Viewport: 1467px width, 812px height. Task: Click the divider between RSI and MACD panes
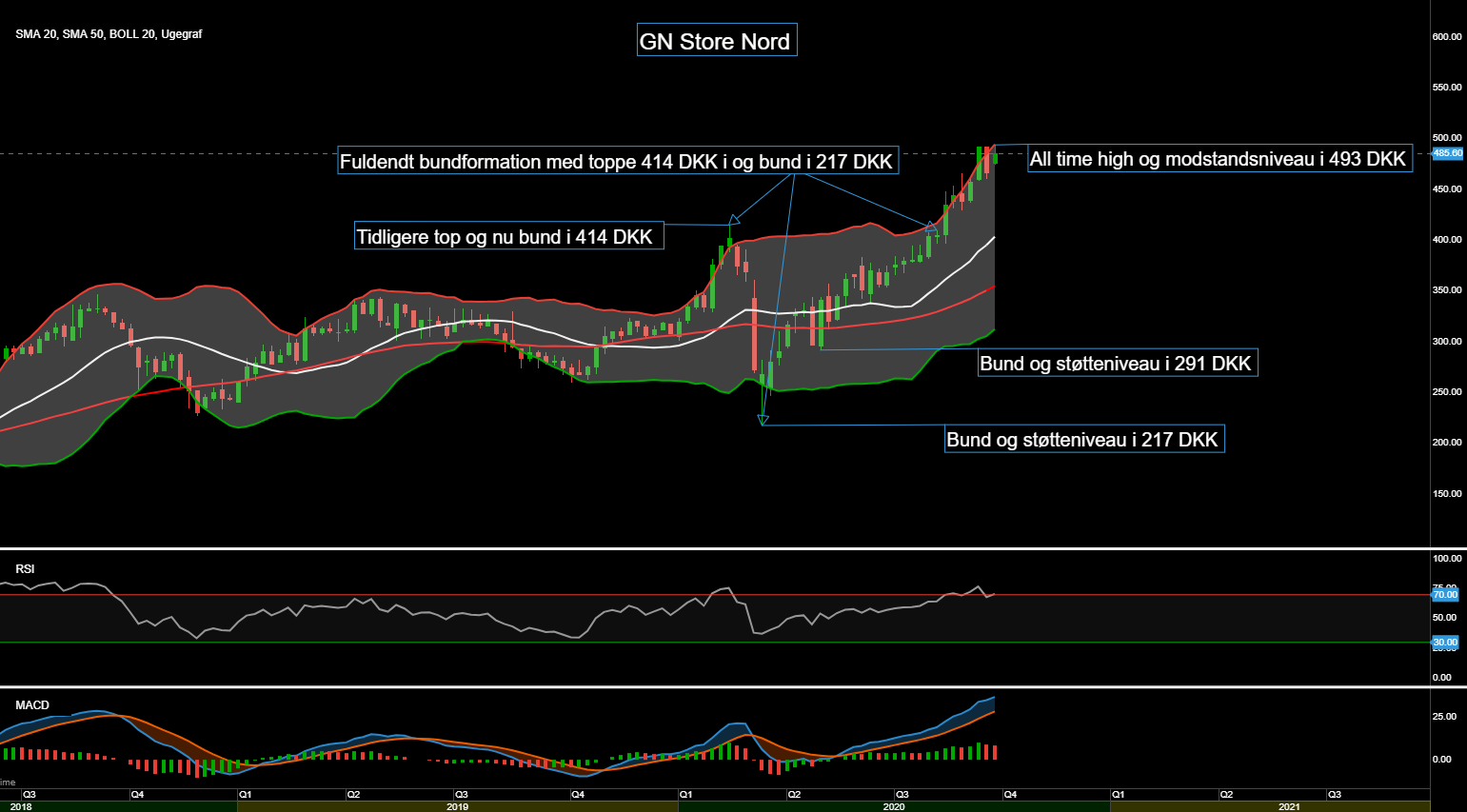tap(714, 686)
